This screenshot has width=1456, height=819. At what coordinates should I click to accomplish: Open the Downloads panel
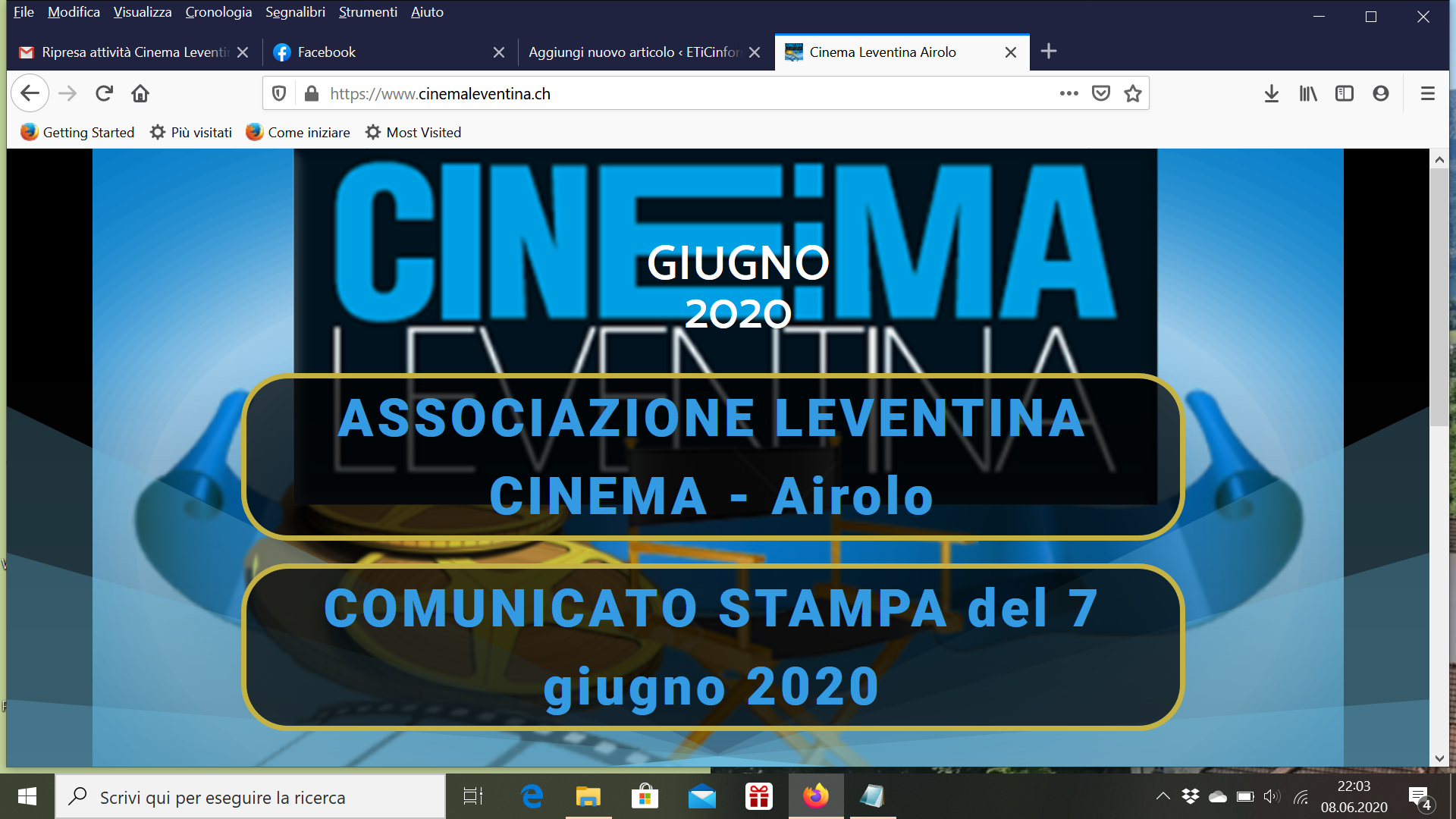click(x=1272, y=93)
